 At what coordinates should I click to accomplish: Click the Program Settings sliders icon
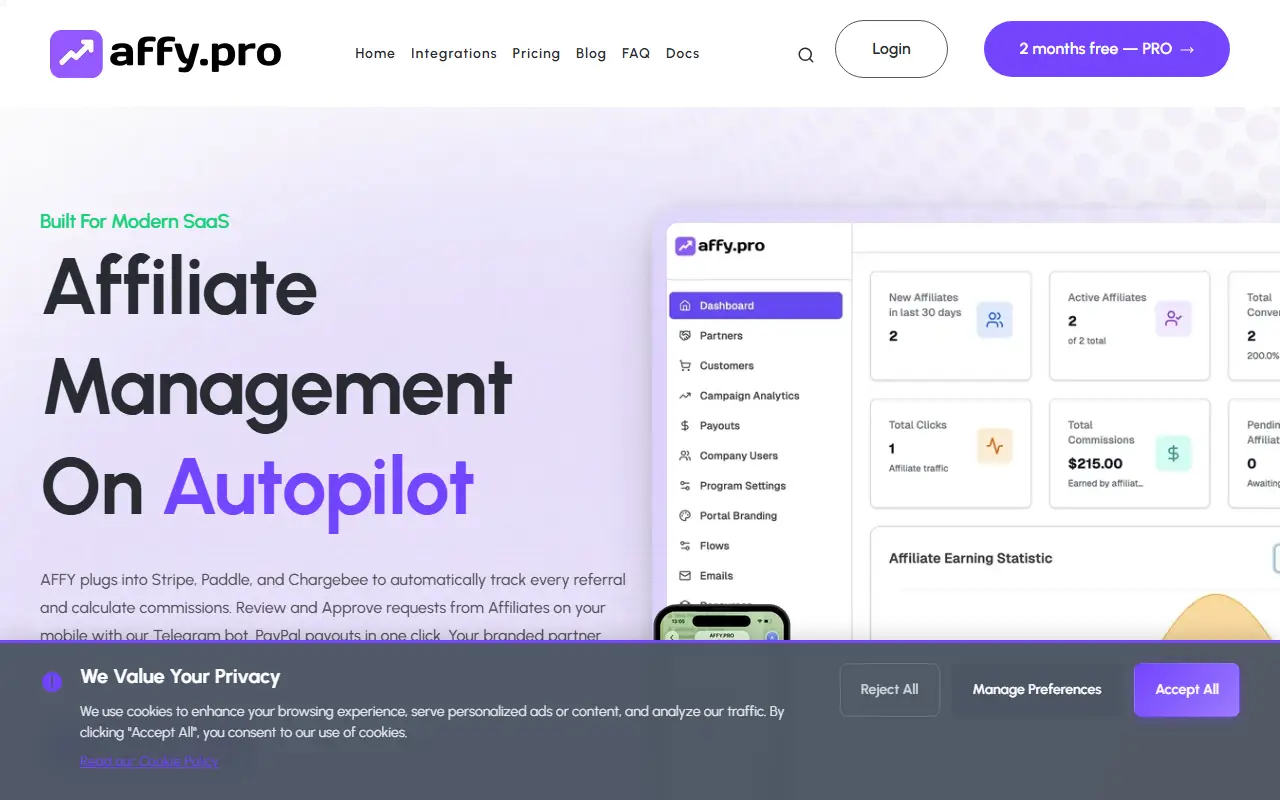pyautogui.click(x=685, y=486)
